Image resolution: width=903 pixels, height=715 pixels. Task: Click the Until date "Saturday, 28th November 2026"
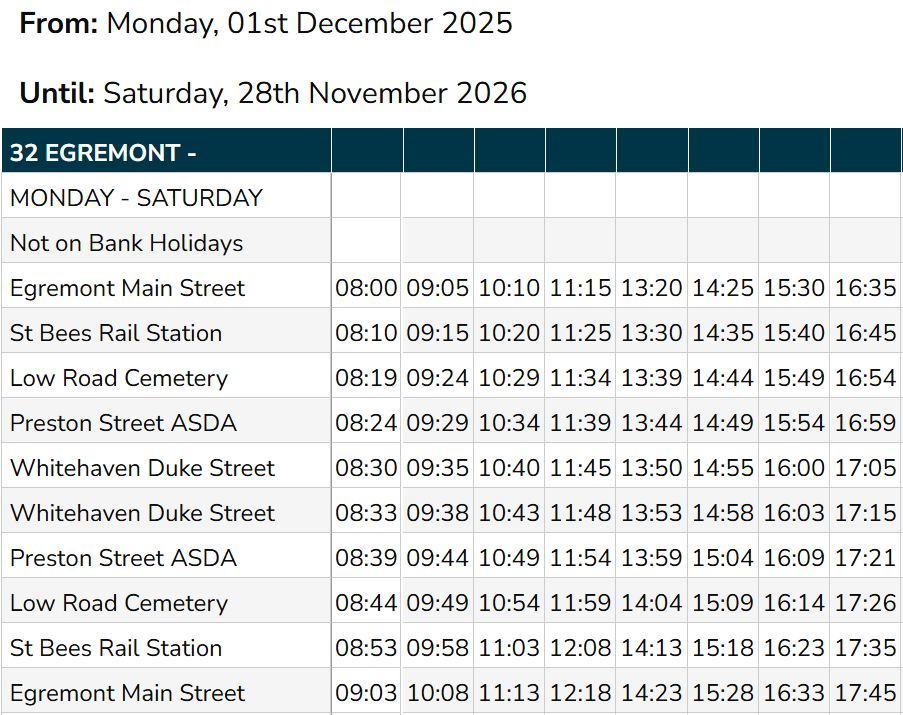(x=315, y=93)
